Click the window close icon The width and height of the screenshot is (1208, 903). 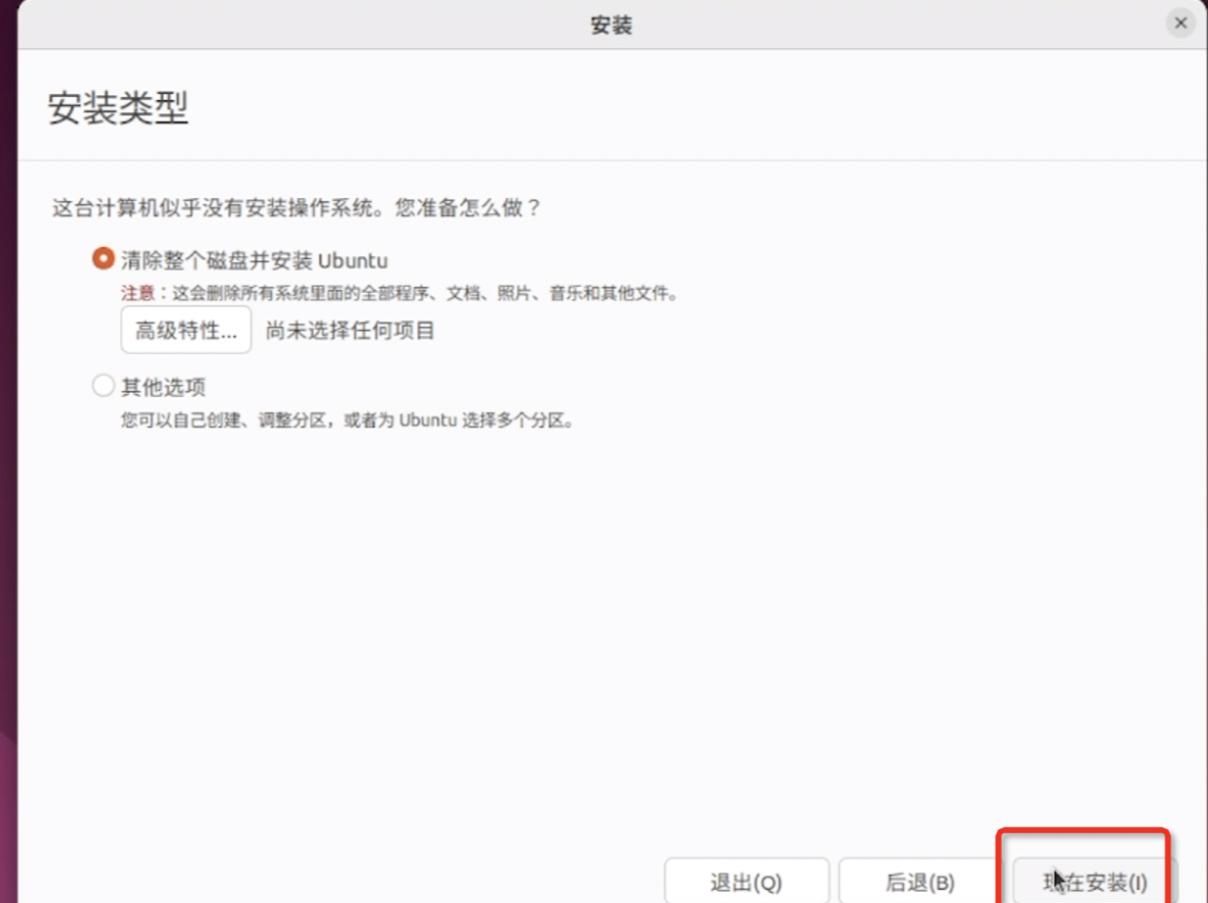point(1181,22)
